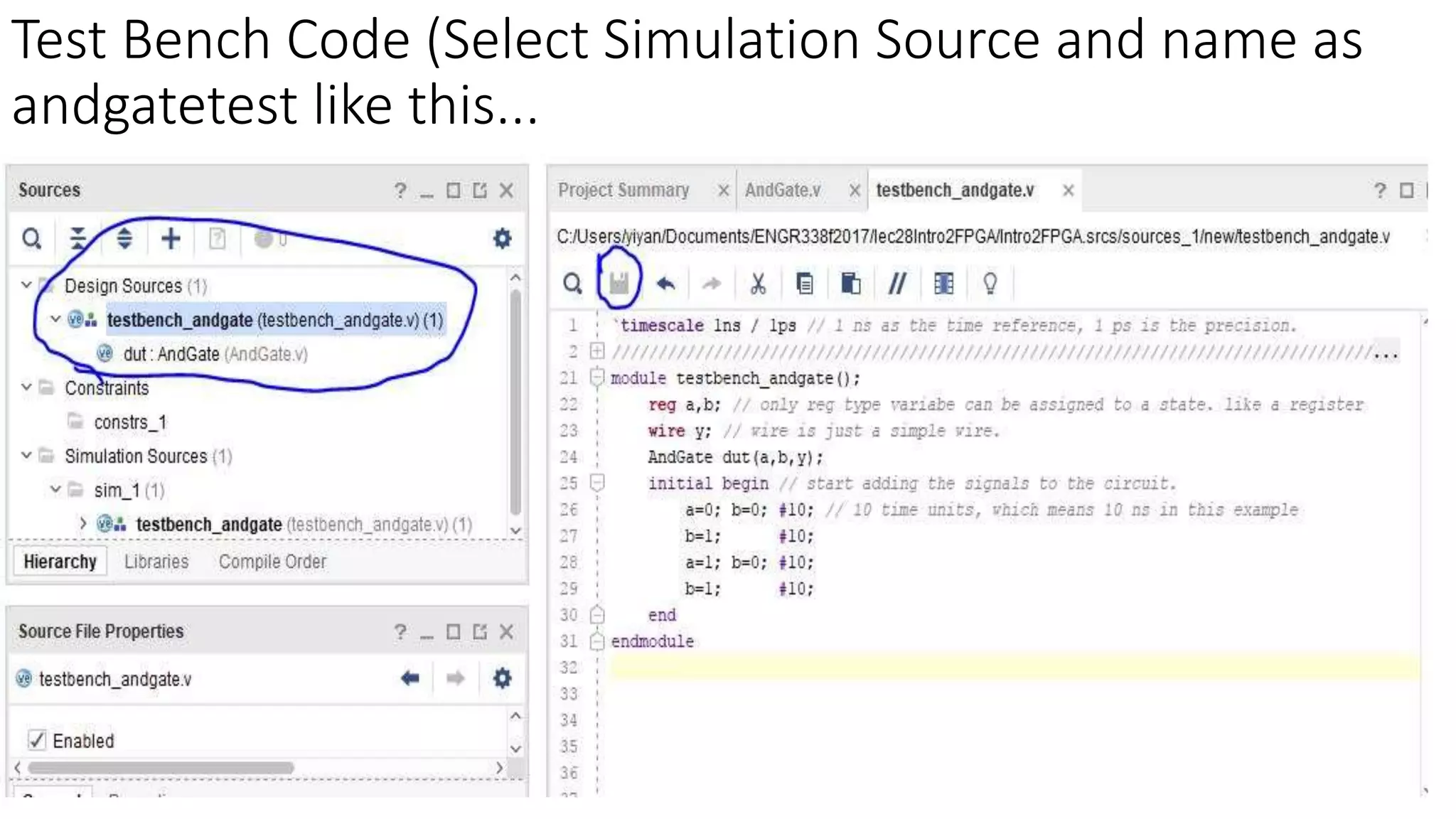Image resolution: width=1456 pixels, height=819 pixels.
Task: Collapse the Design Sources node
Action: 26,285
